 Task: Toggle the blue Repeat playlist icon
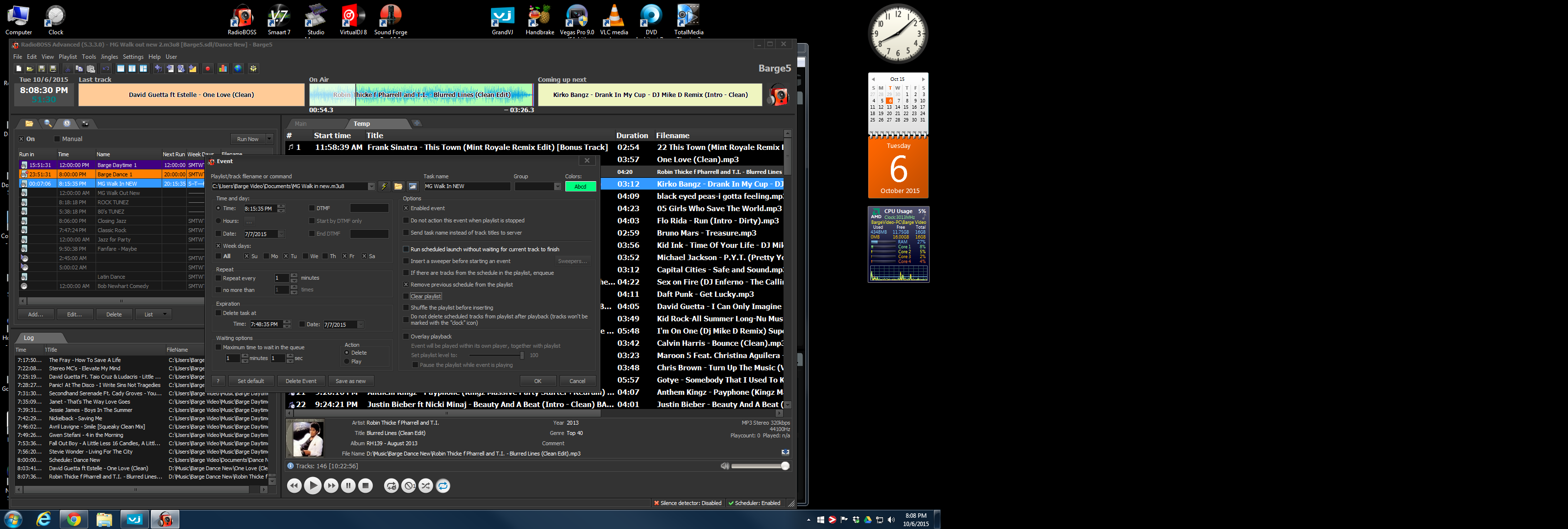click(443, 486)
